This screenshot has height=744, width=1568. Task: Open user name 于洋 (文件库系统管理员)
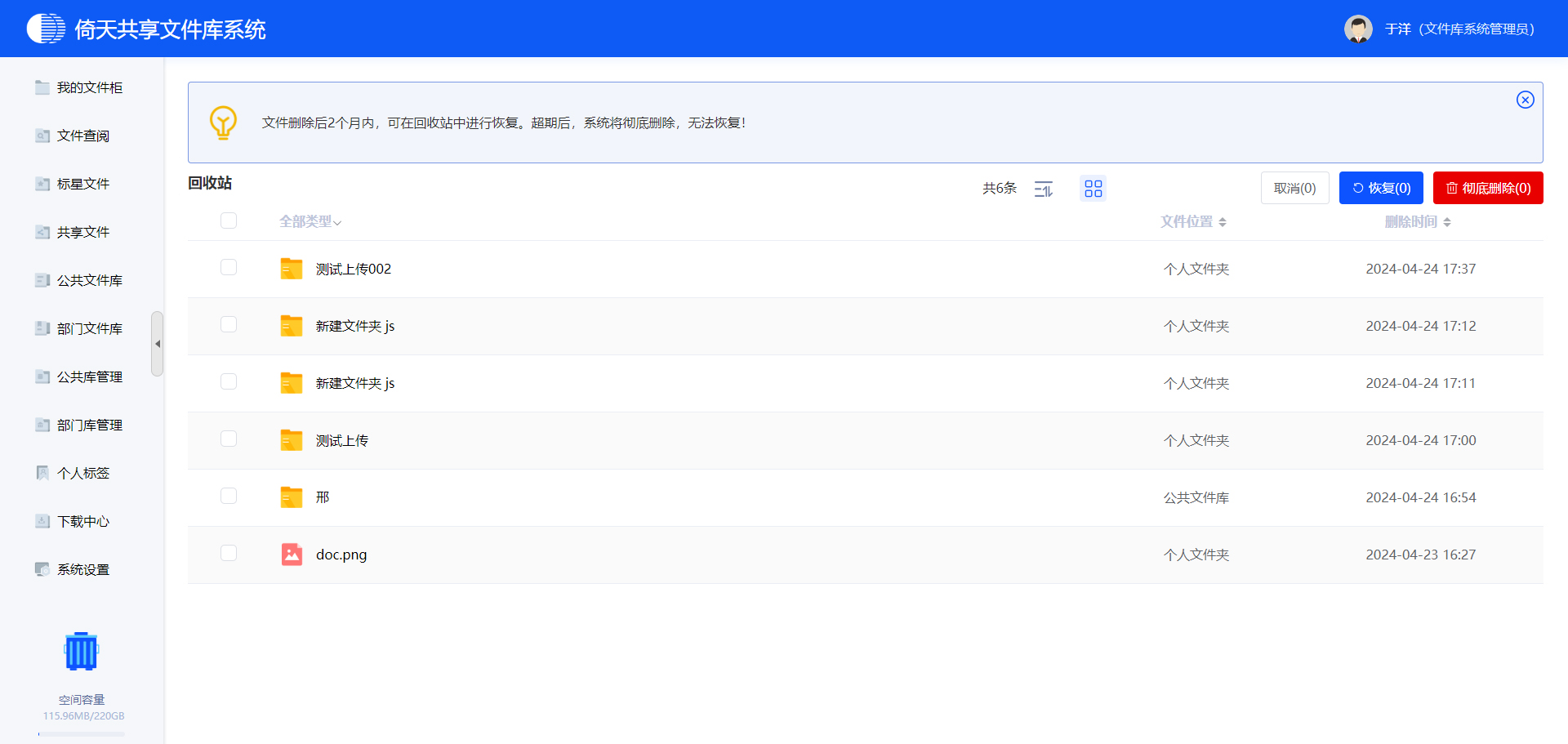click(x=1459, y=29)
